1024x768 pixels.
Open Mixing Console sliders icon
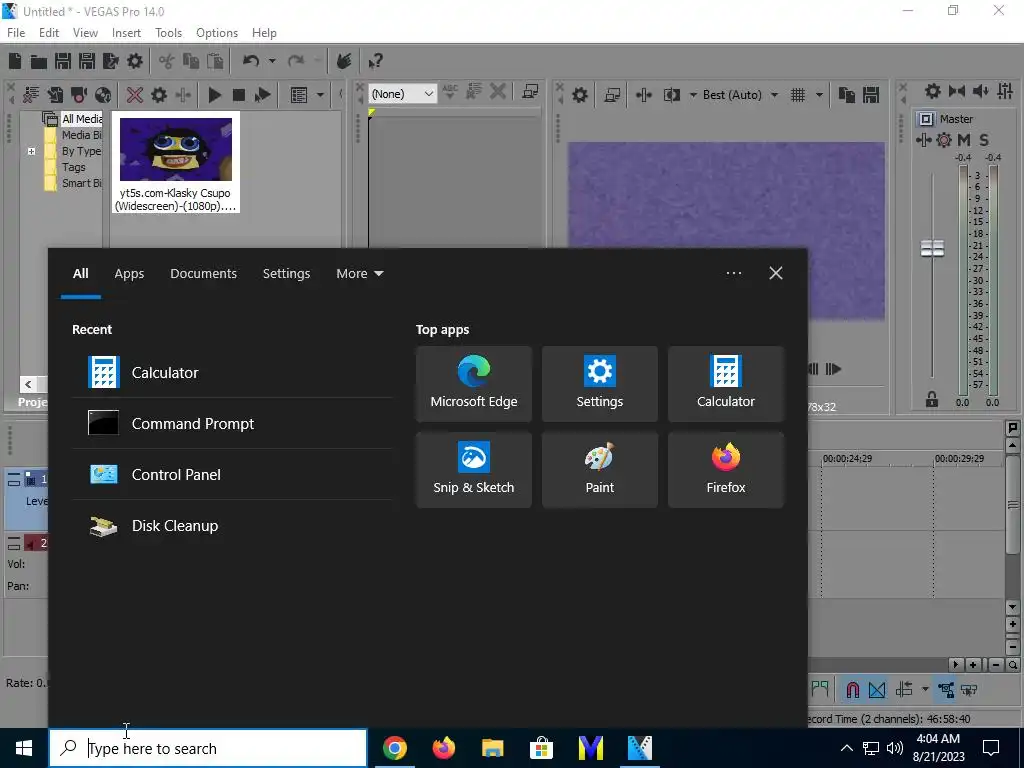click(1005, 91)
